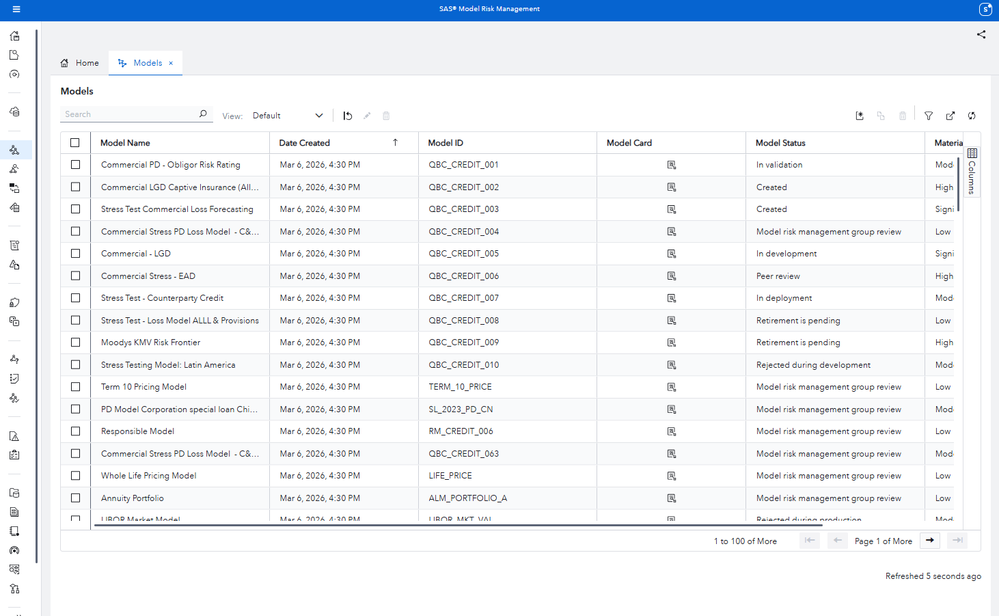Viewport: 999px width, 616px height.
Task: Select checkbox for Commercial - LGD row
Action: tap(75, 254)
